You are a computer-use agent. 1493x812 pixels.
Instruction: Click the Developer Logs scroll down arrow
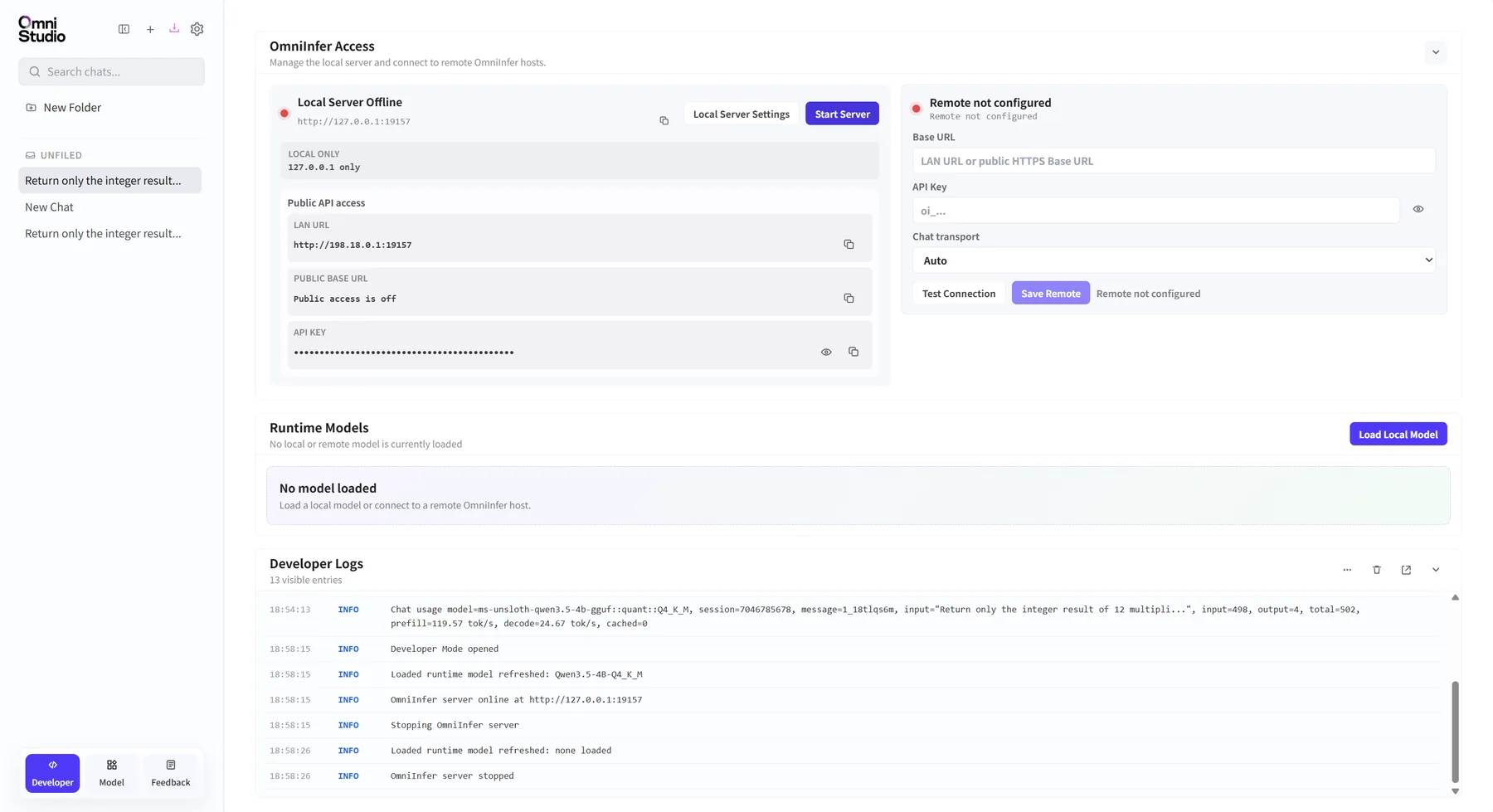tap(1455, 791)
